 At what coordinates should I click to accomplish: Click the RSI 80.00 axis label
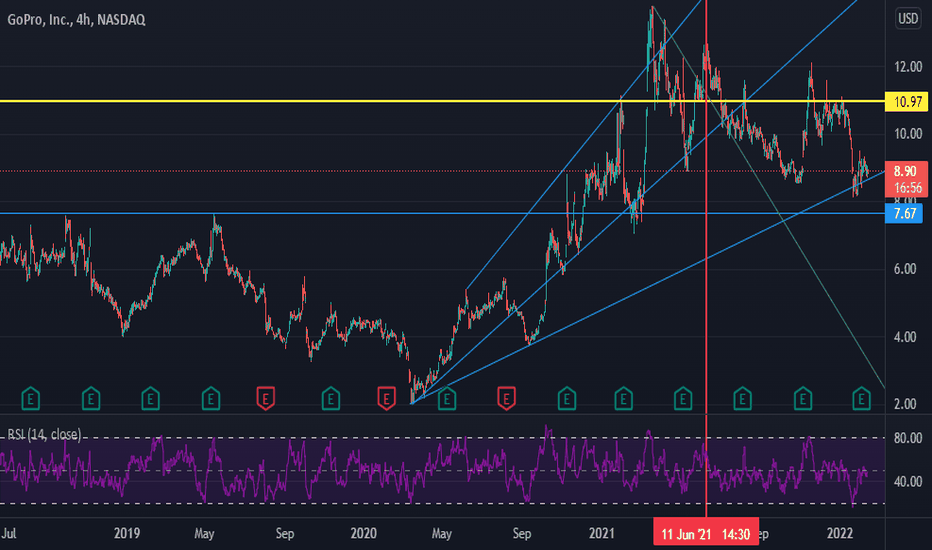908,438
